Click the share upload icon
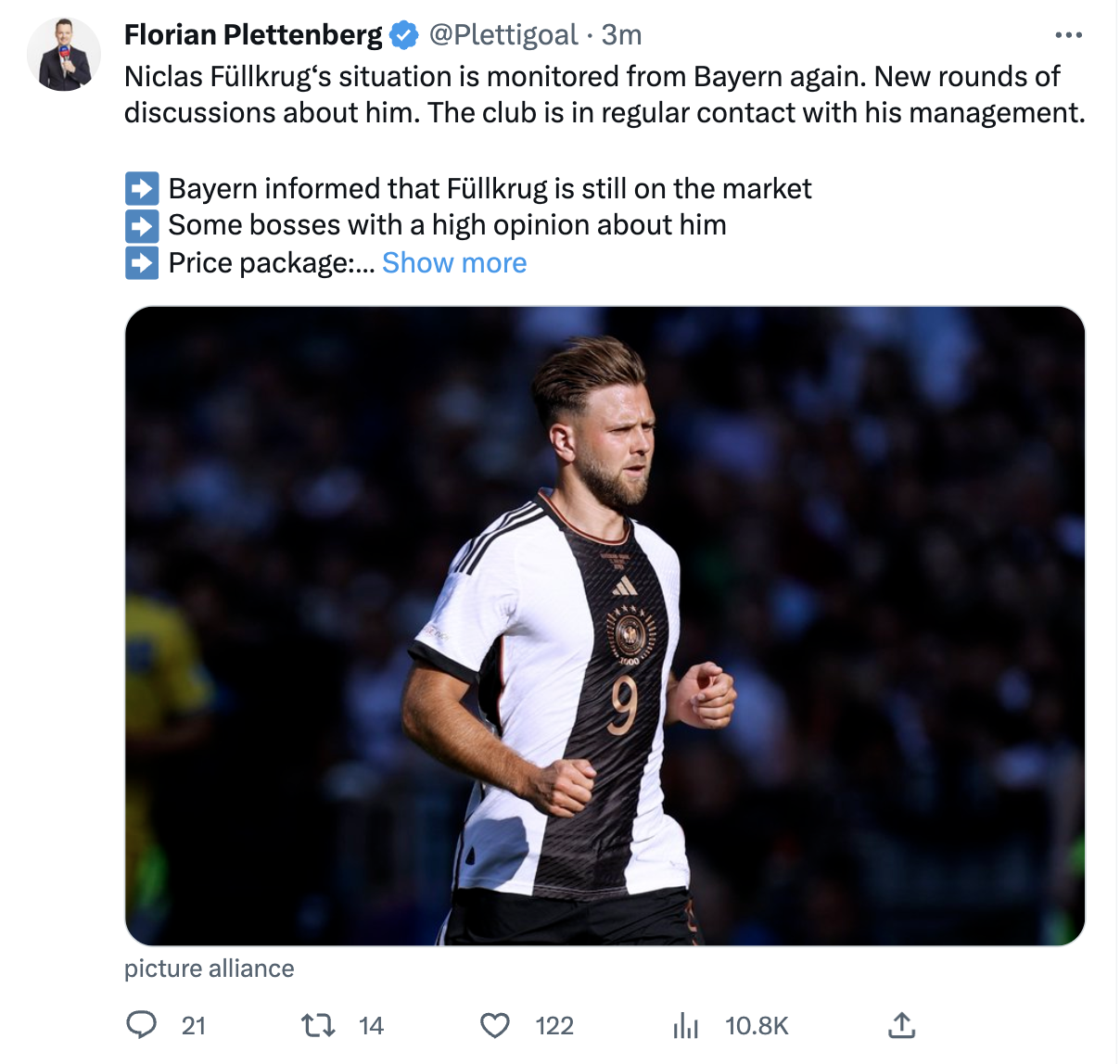The image size is (1120, 1064). tap(901, 1025)
